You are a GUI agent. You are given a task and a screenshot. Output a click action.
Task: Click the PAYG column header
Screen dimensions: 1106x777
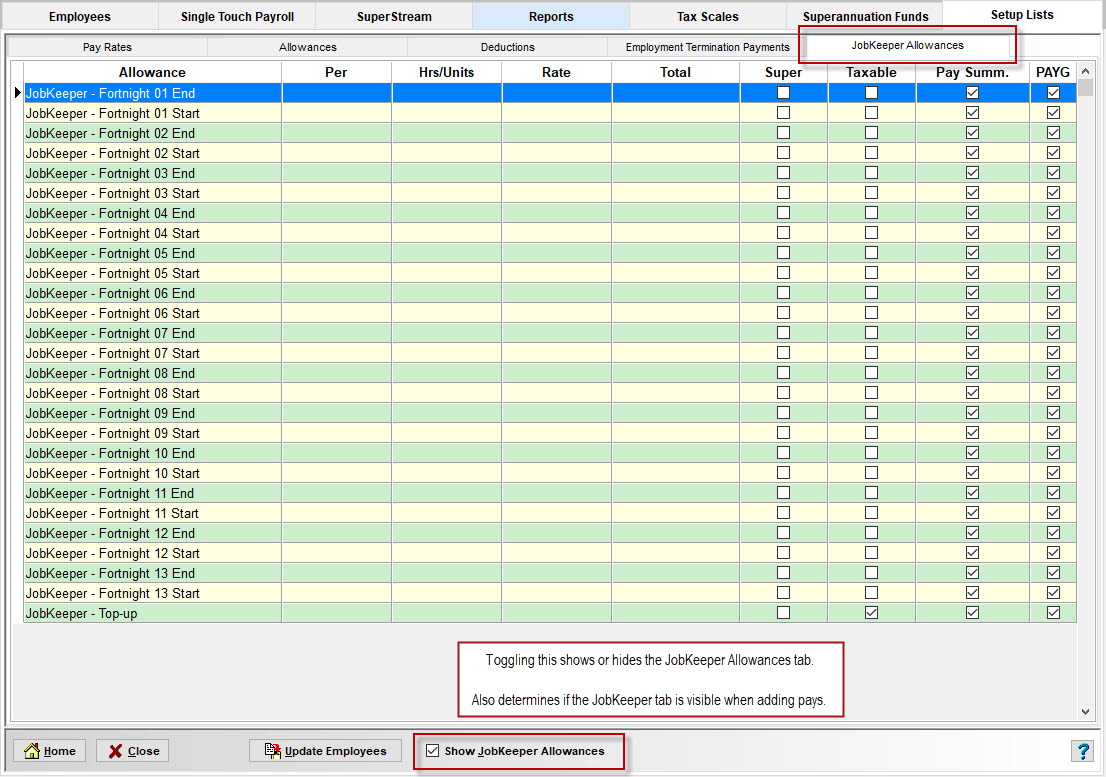pos(1053,73)
